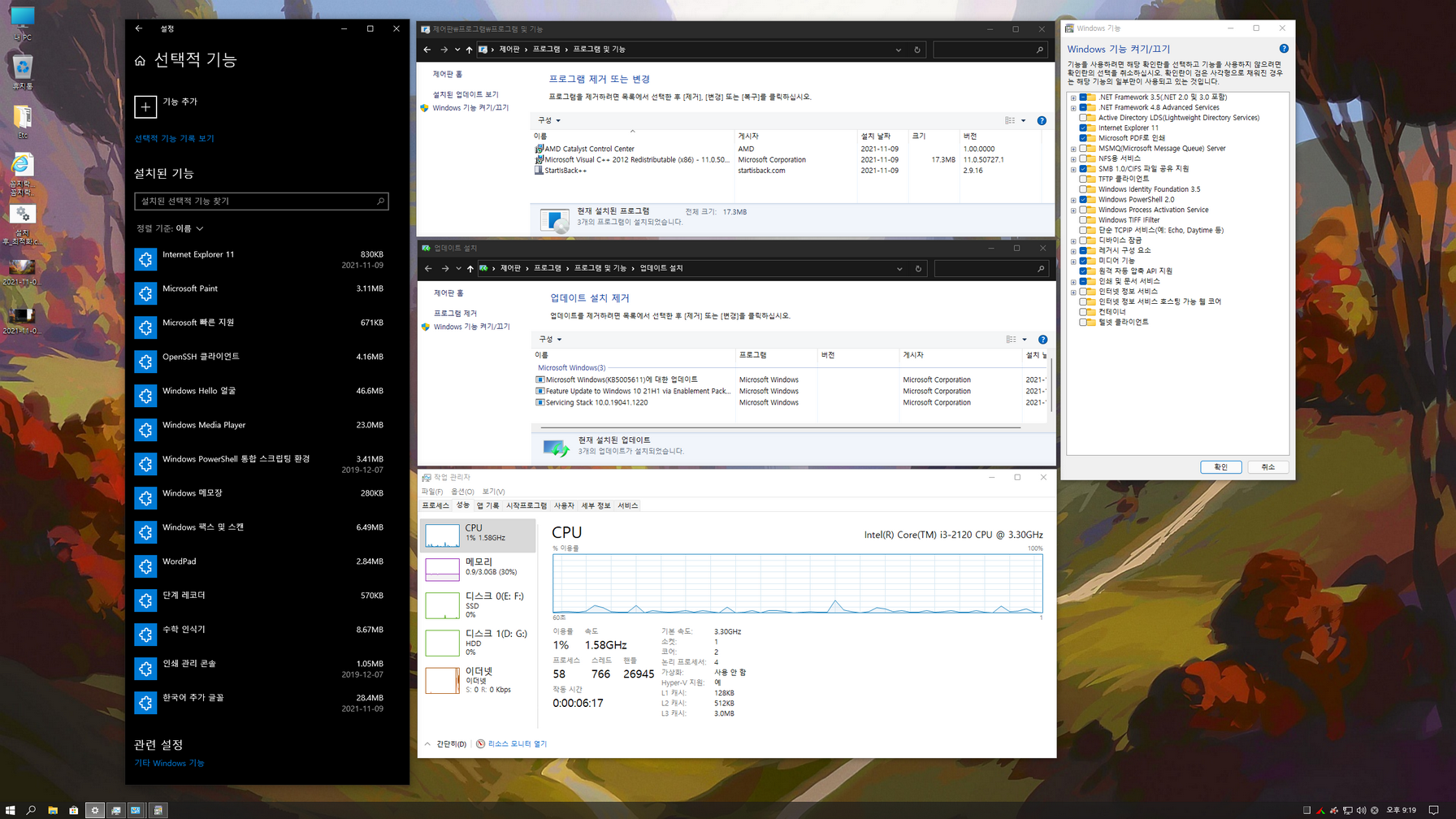This screenshot has height=819, width=1456.
Task: Uncheck 원격 자동 압축 API 지원 checkbox
Action: coord(1083,271)
